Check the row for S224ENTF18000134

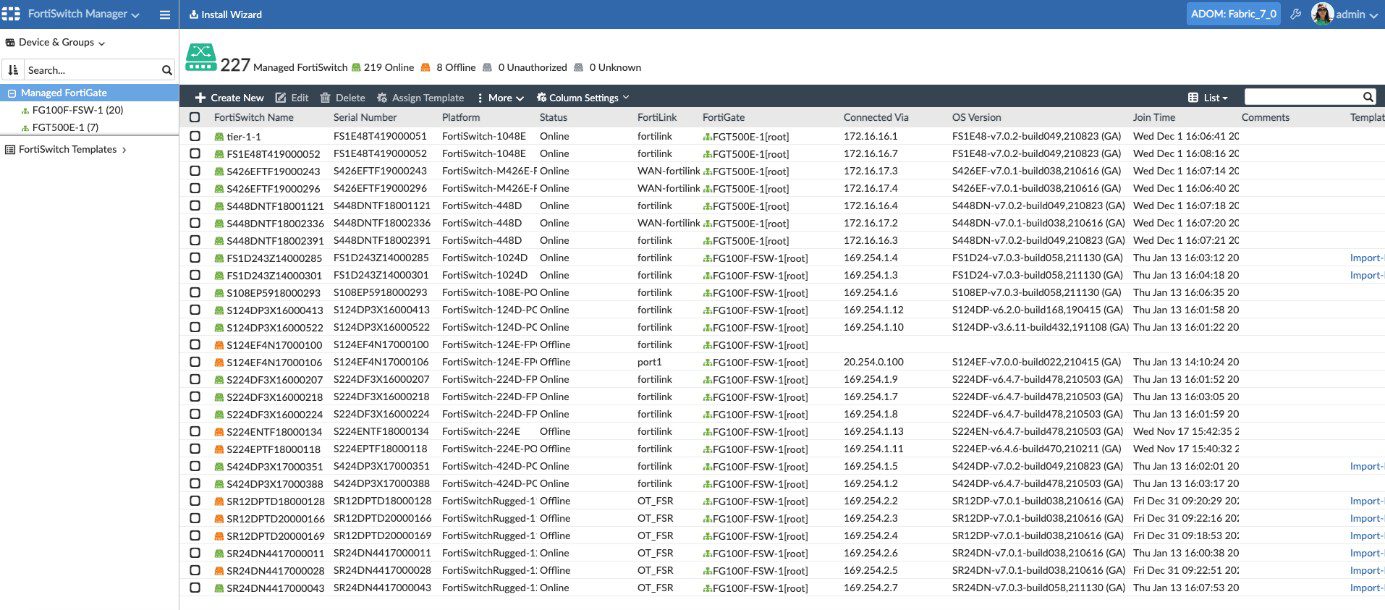[194, 433]
